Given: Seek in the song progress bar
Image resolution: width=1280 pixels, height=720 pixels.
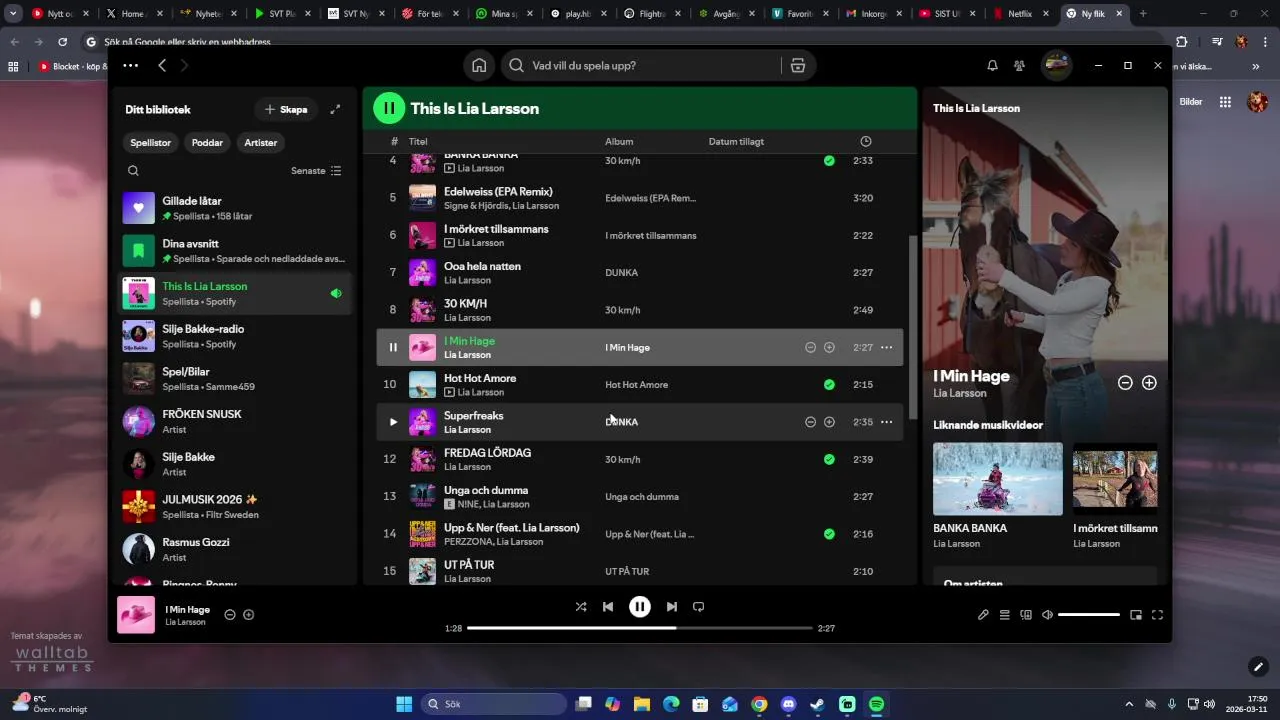Looking at the screenshot, I should [x=640, y=628].
